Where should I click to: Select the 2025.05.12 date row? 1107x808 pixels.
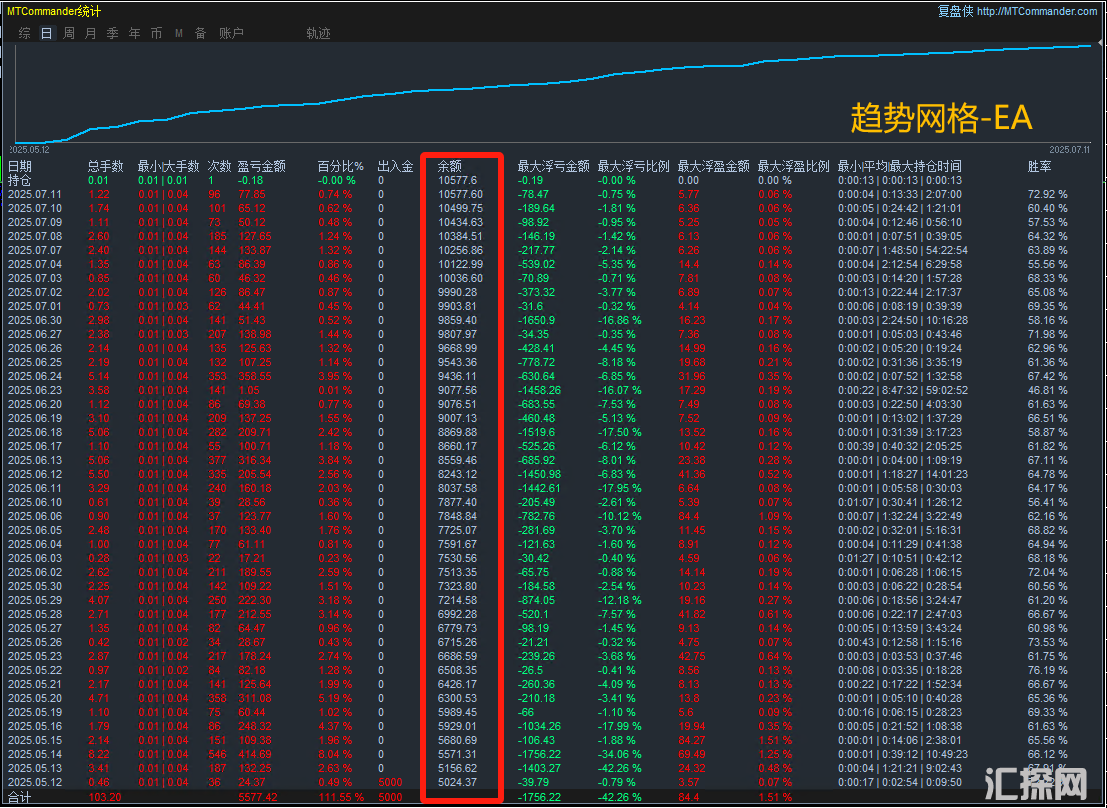[35, 783]
